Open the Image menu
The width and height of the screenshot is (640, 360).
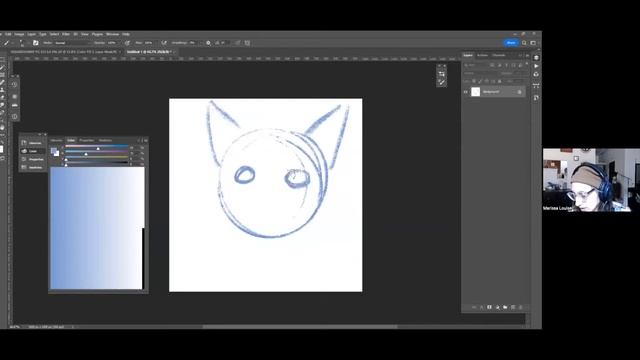19,34
